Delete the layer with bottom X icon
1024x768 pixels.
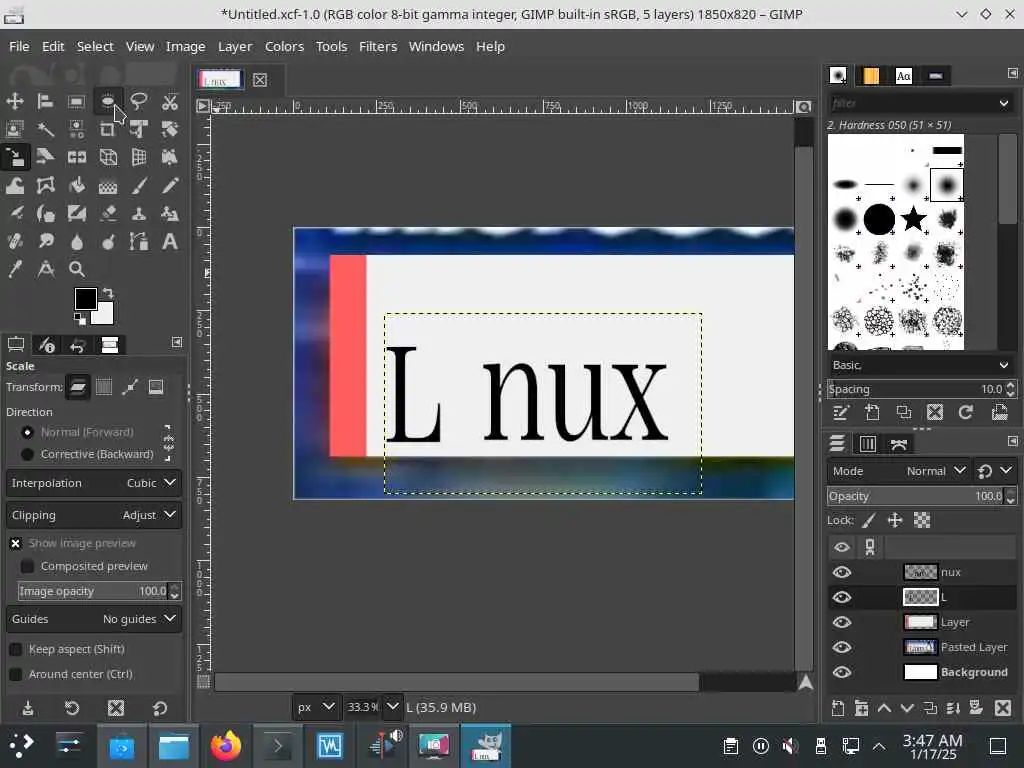point(1003,708)
